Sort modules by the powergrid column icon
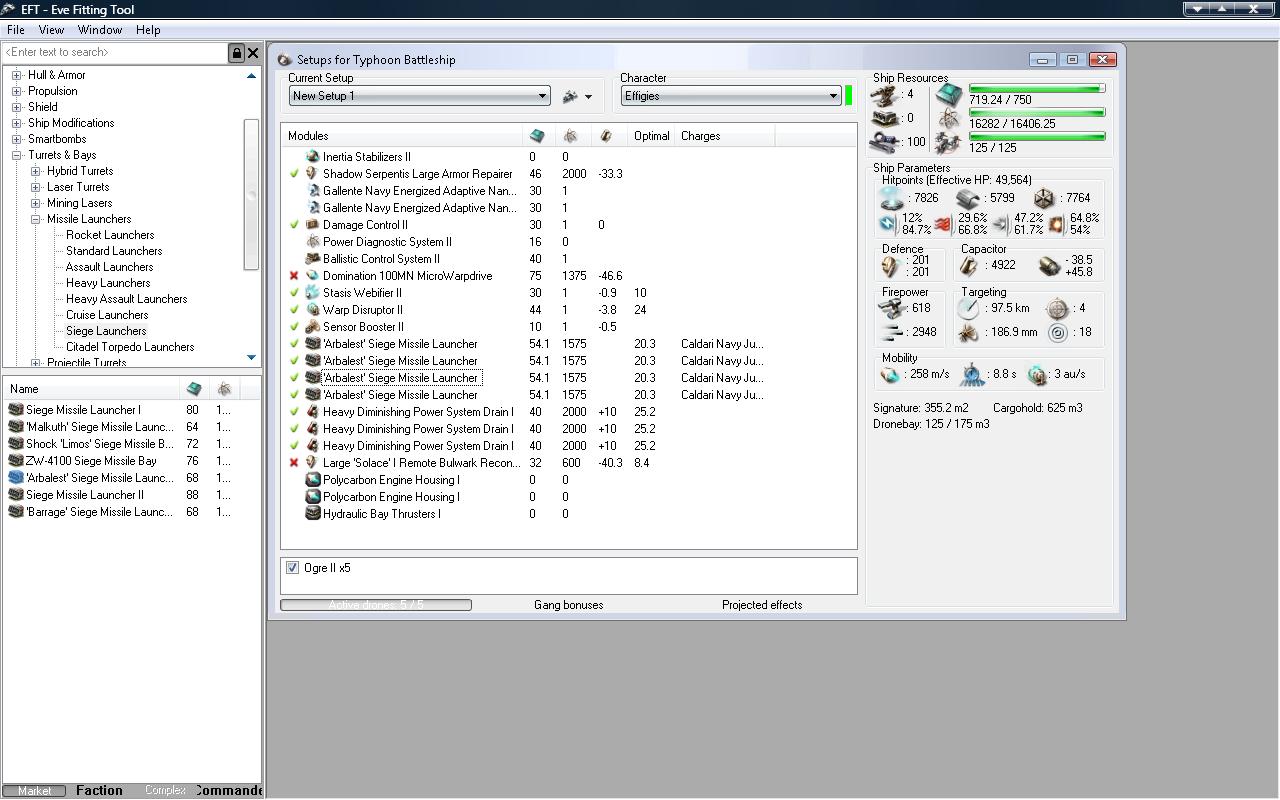Image resolution: width=1280 pixels, height=800 pixels. point(571,136)
